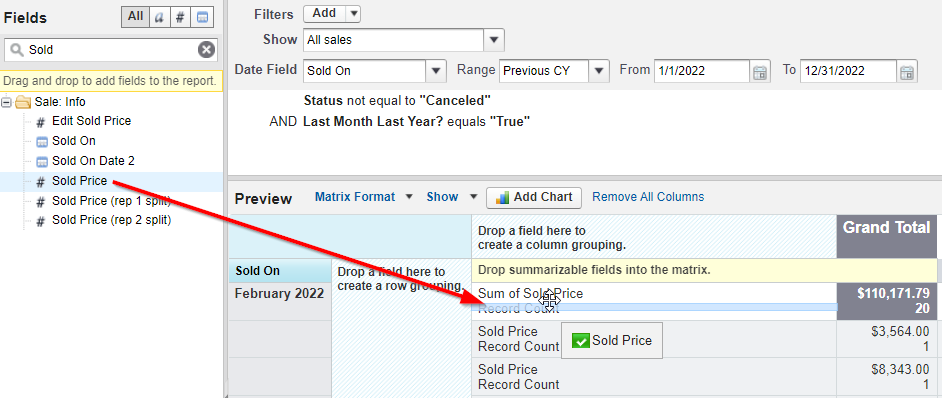942x398 pixels.
Task: Select Sold Price (rep 2 split) field
Action: click(111, 220)
